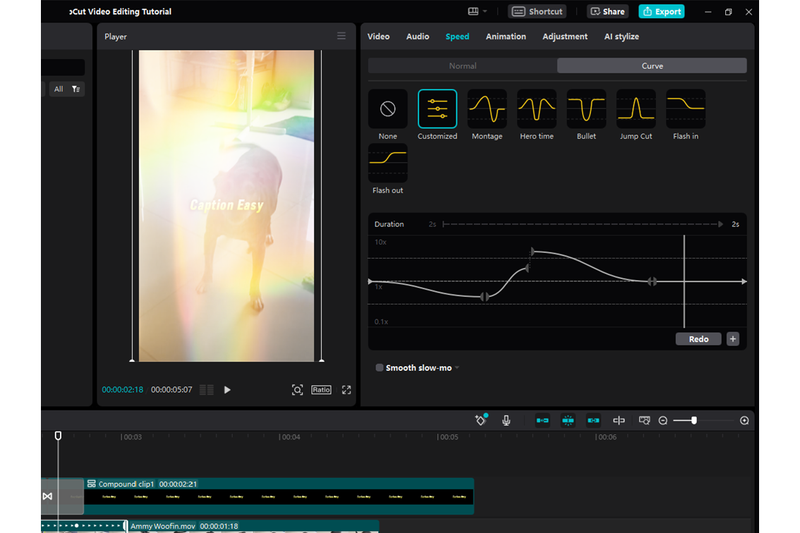Select the Montage speed curve preset
800x533 pixels.
487,109
